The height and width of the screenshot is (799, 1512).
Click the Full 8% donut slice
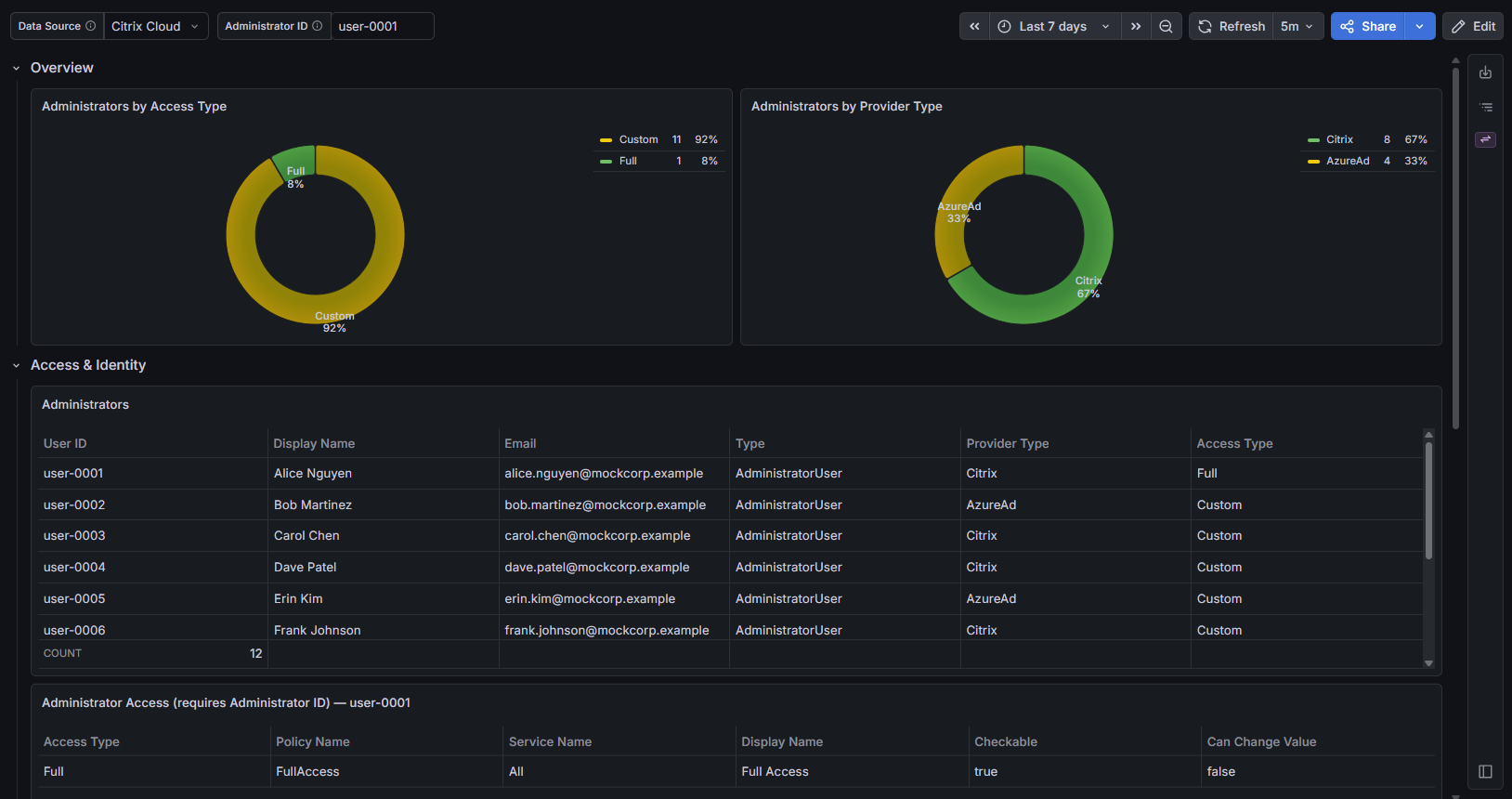296,161
